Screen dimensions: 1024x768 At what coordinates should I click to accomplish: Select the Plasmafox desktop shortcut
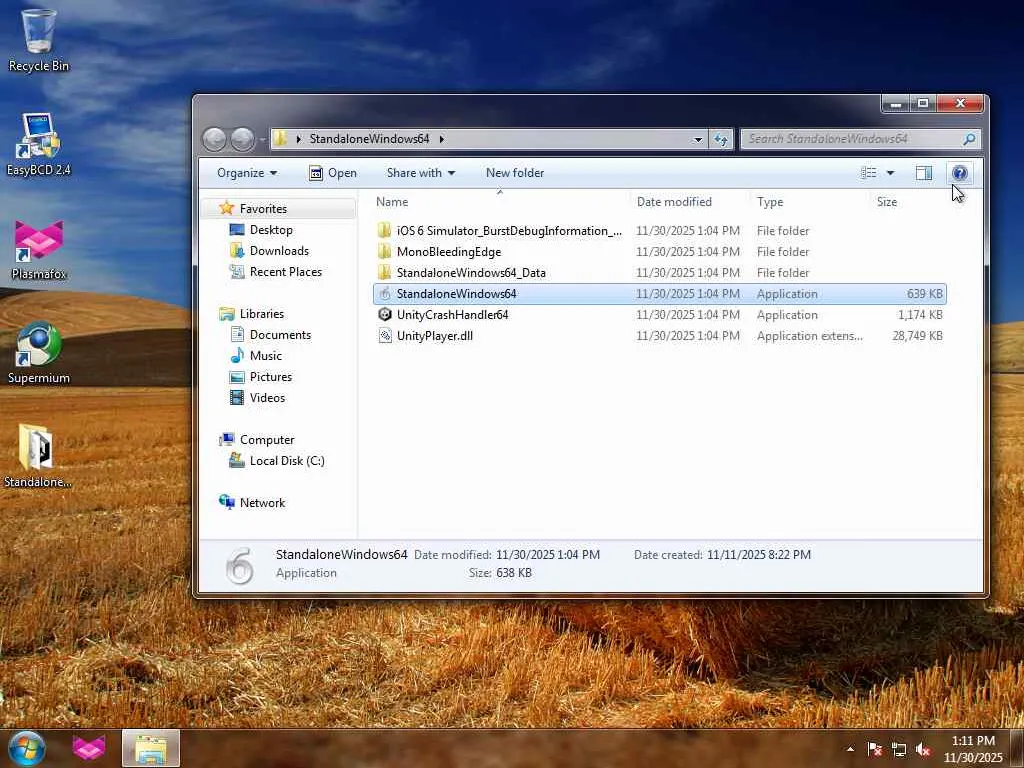[x=39, y=249]
